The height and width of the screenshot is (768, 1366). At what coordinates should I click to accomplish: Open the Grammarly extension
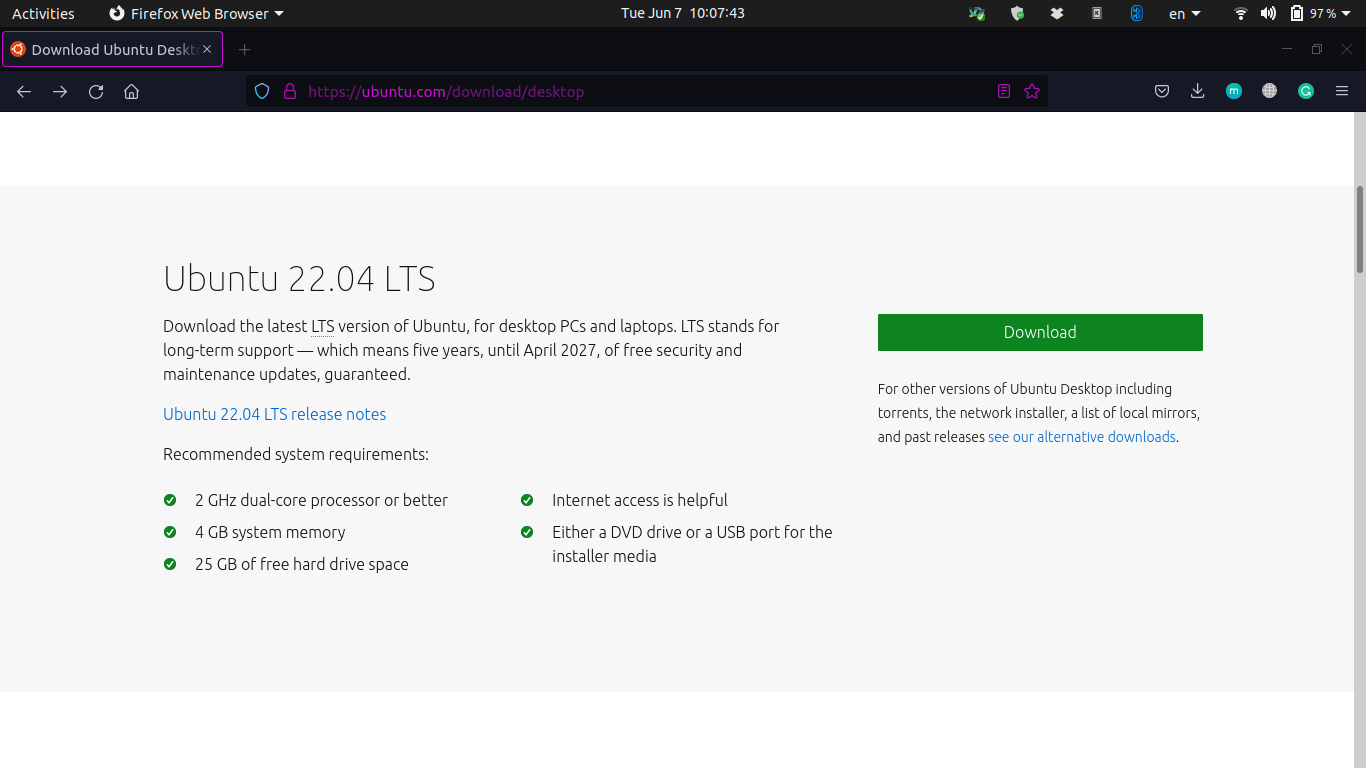click(1305, 90)
